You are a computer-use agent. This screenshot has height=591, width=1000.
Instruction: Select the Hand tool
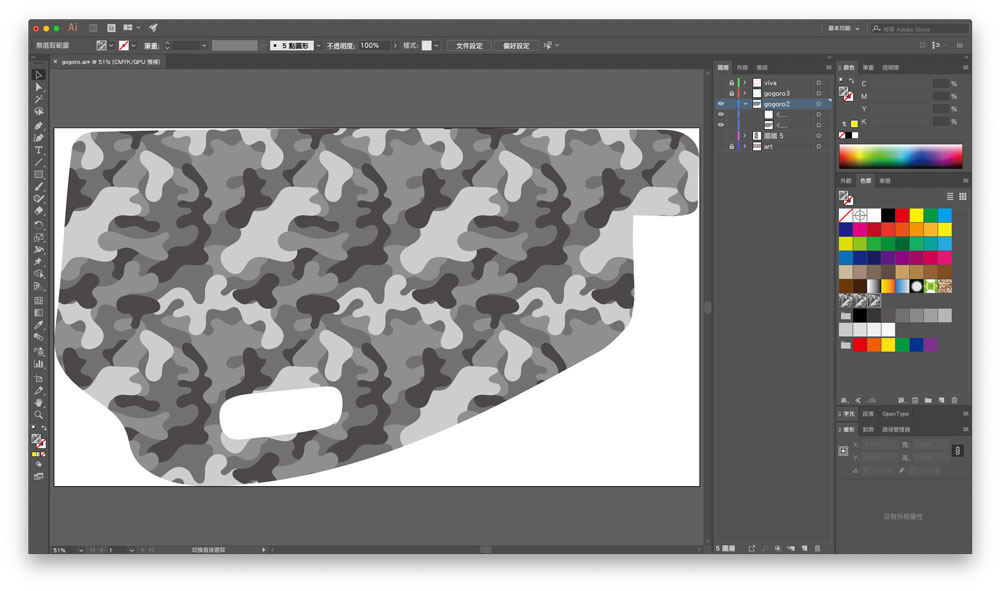coord(39,403)
